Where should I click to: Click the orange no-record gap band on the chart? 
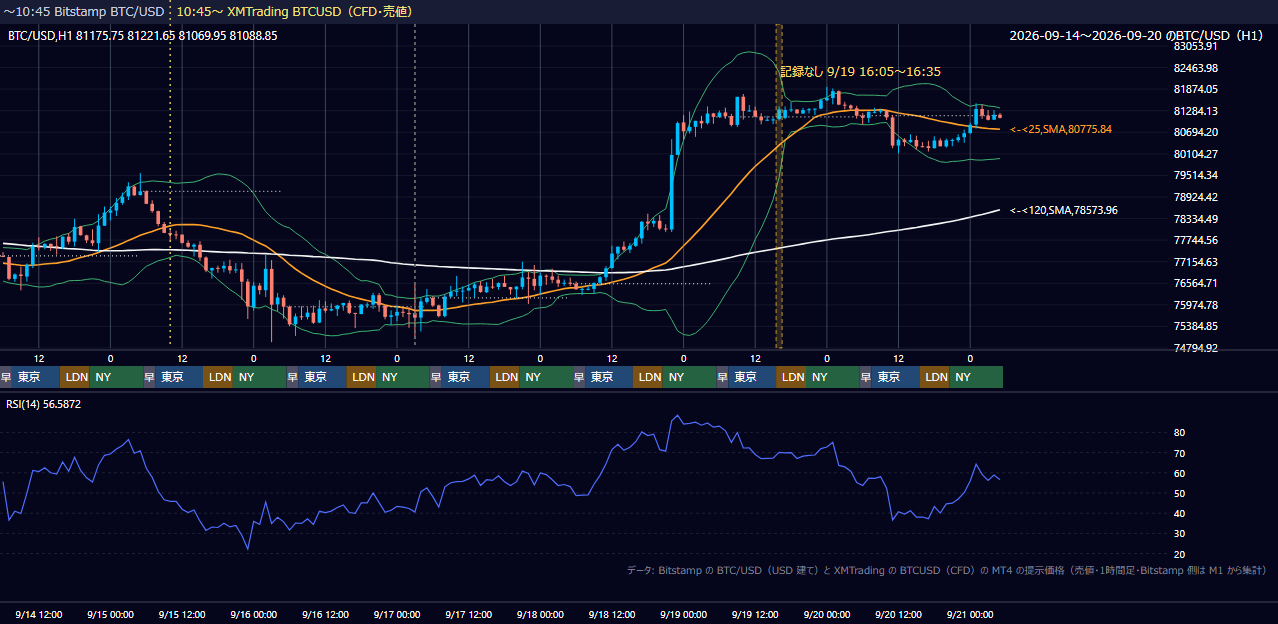(x=779, y=185)
